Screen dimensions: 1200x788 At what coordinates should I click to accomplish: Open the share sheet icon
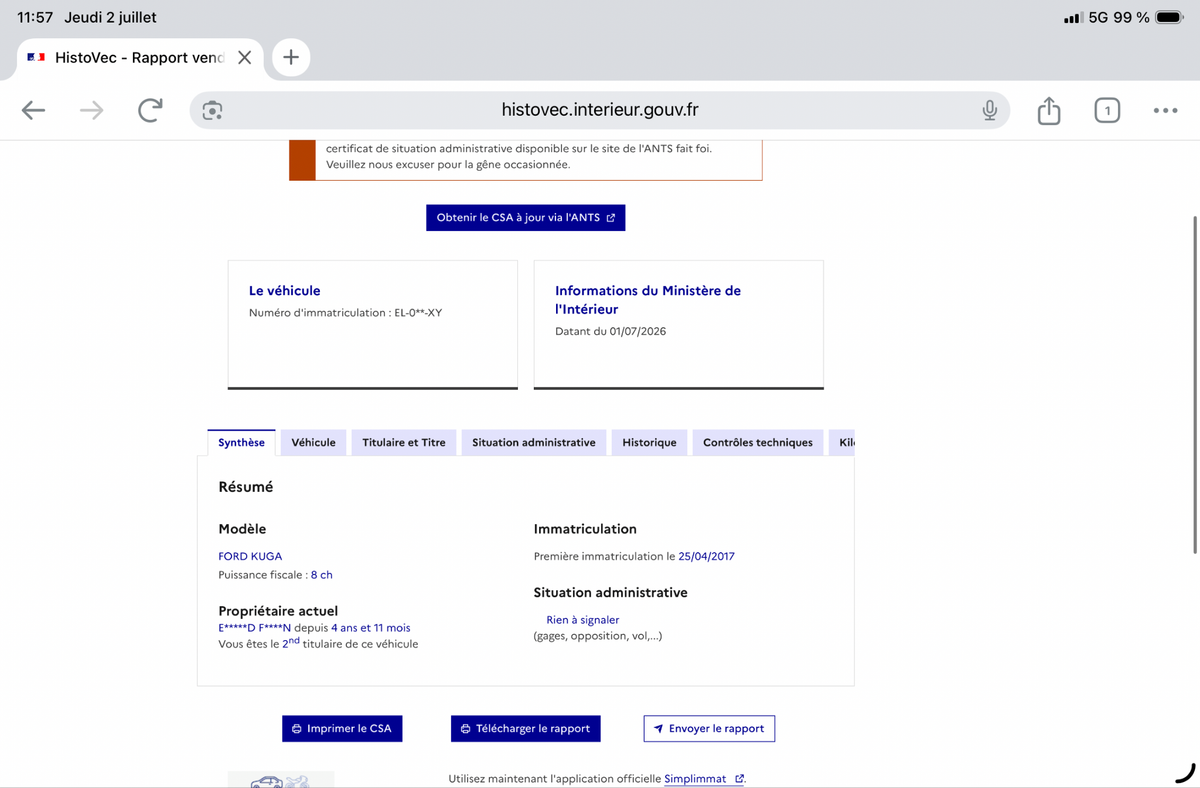(x=1048, y=110)
